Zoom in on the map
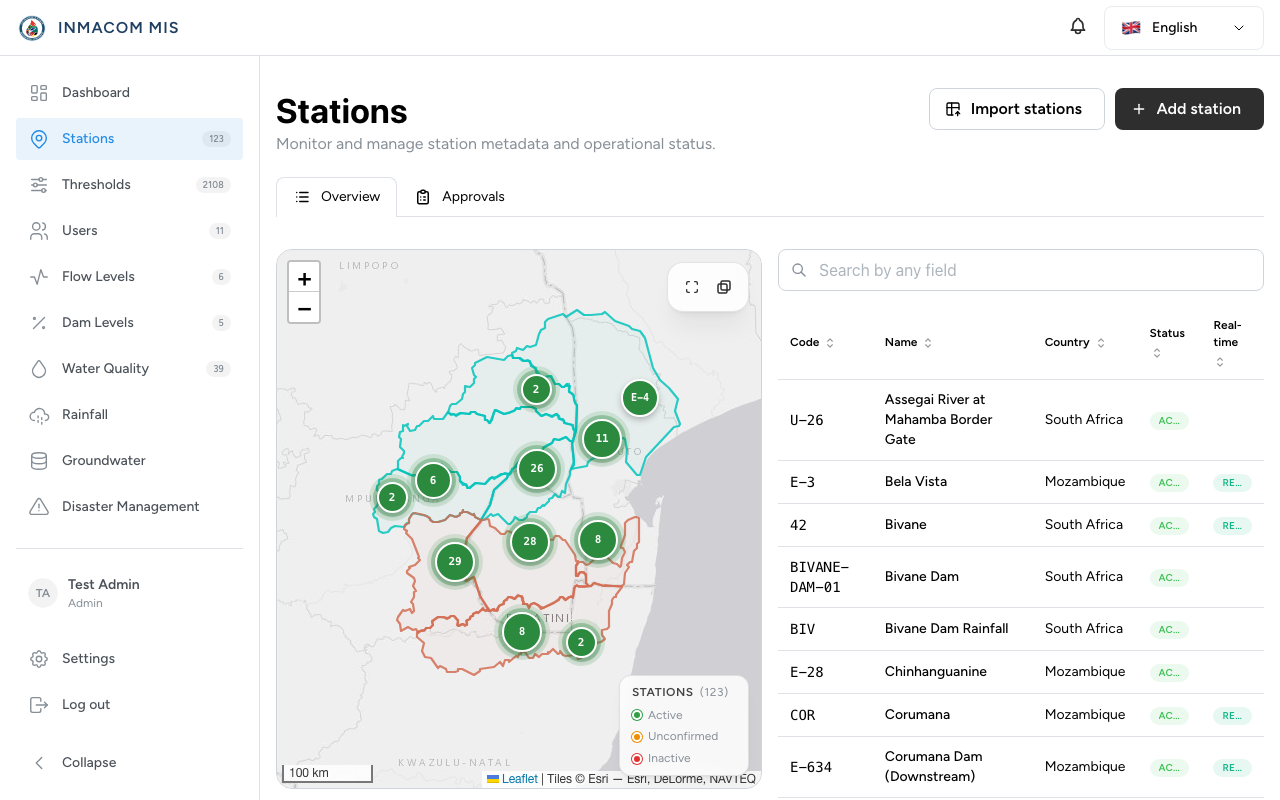The width and height of the screenshot is (1280, 800). 304,278
